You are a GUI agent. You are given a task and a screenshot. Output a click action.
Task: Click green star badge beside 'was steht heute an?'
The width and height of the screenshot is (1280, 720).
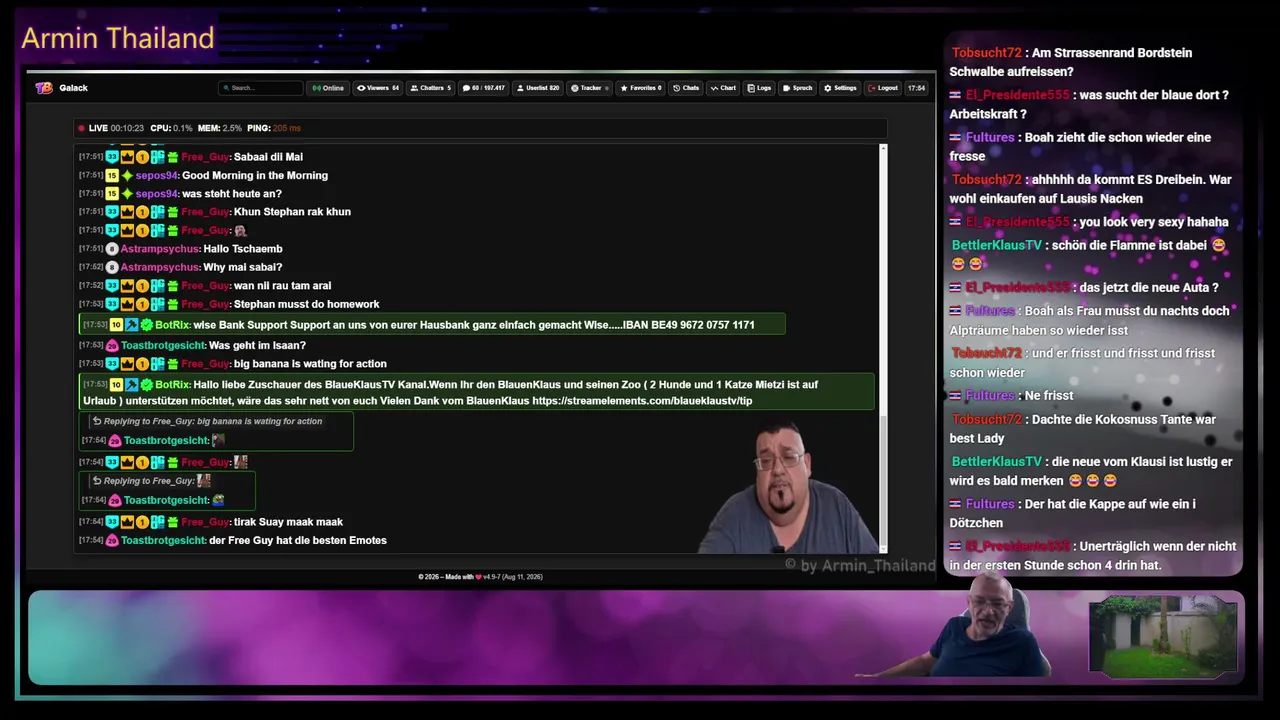pos(127,194)
